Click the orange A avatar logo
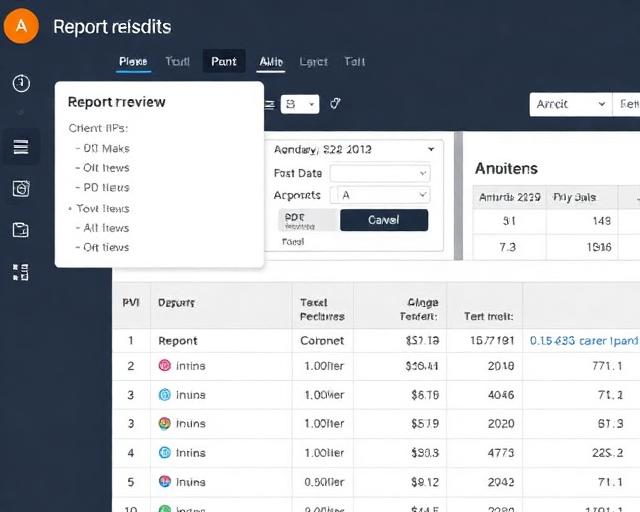The width and height of the screenshot is (640, 512). (21, 26)
